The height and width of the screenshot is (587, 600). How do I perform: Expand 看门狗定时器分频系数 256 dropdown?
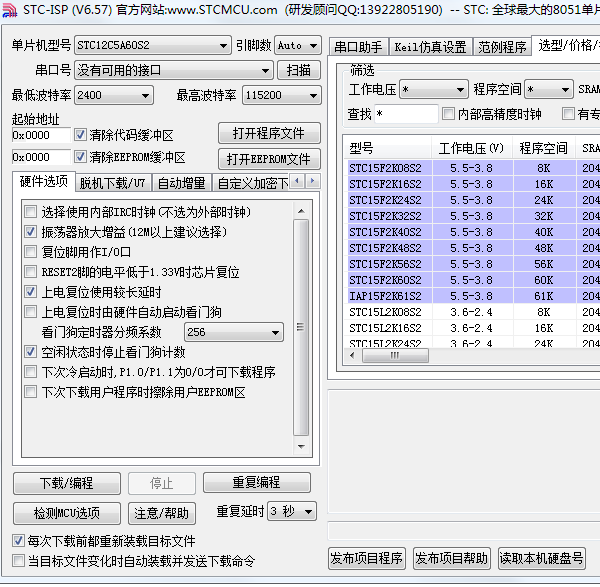point(234,332)
